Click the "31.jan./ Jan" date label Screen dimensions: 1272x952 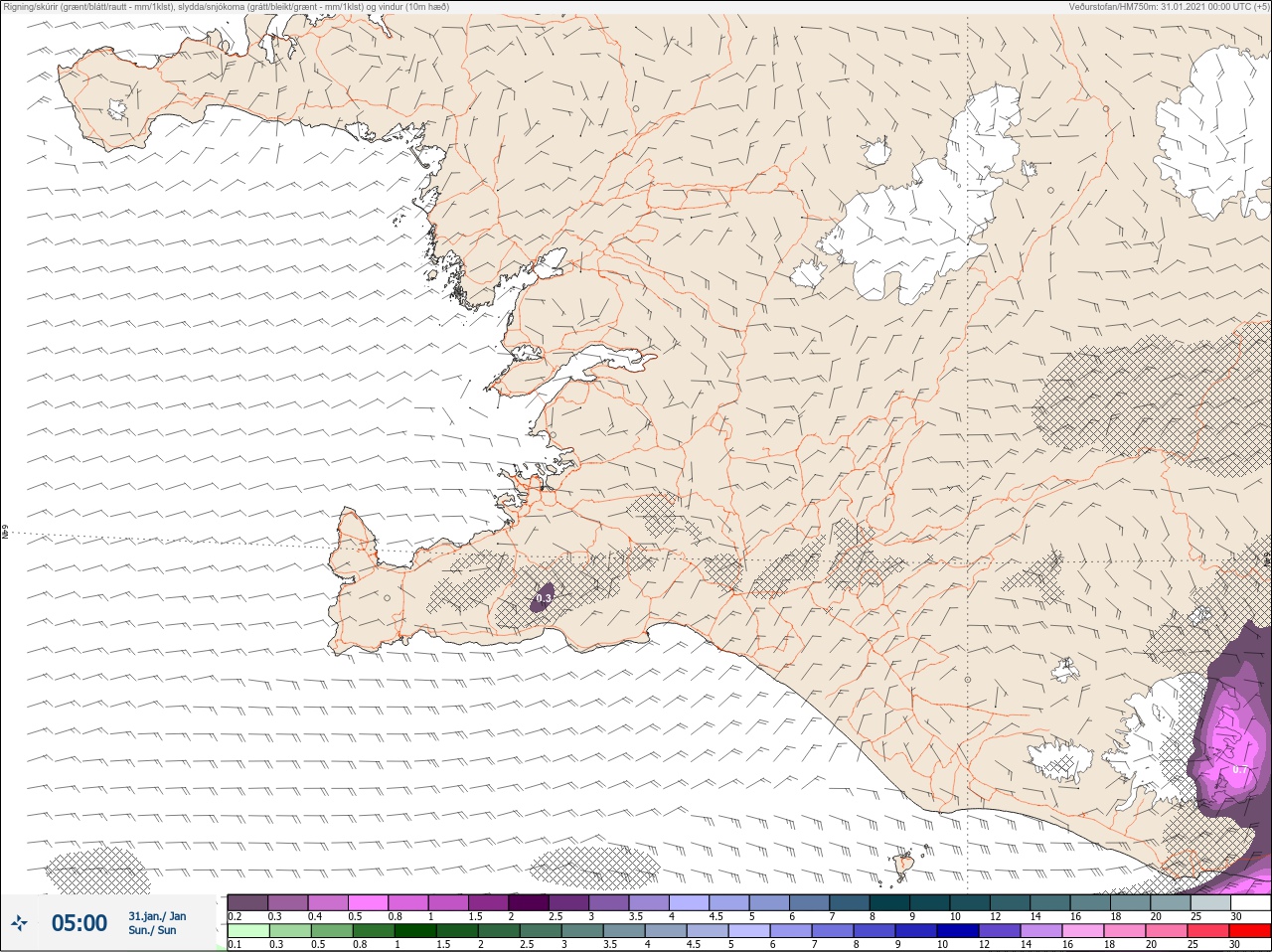pos(157,916)
